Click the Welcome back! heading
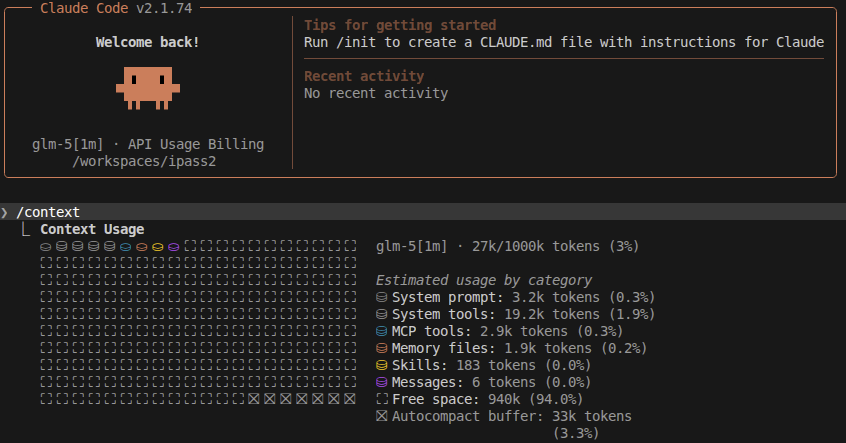The image size is (846, 443). [147, 42]
